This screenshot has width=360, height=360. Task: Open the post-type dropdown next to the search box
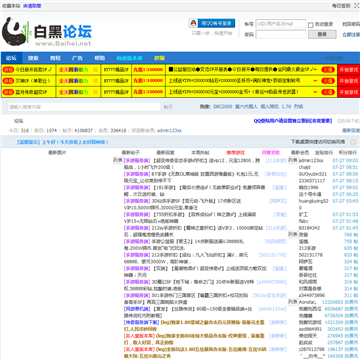pos(168,107)
